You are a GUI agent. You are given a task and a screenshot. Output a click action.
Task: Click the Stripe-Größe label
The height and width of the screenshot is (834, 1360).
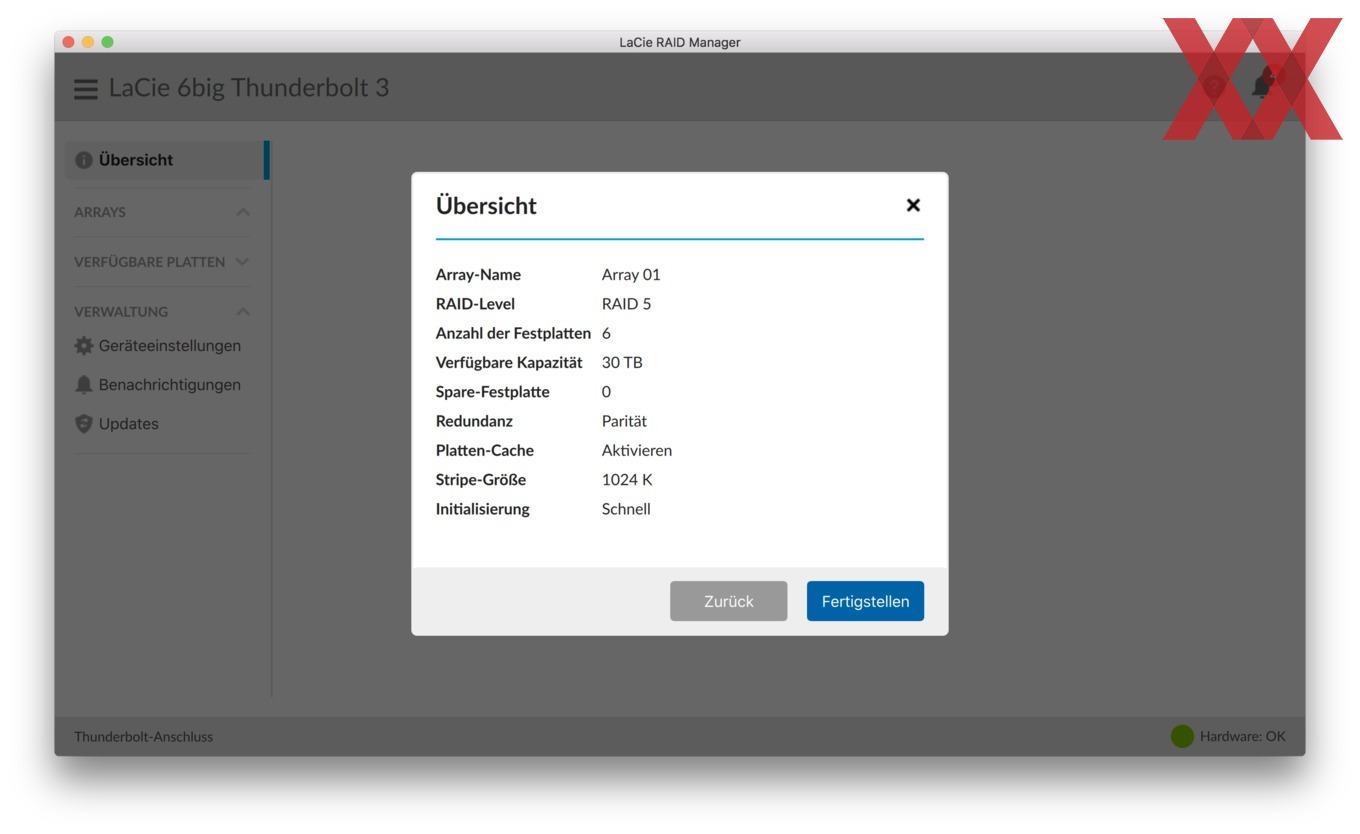tap(481, 480)
